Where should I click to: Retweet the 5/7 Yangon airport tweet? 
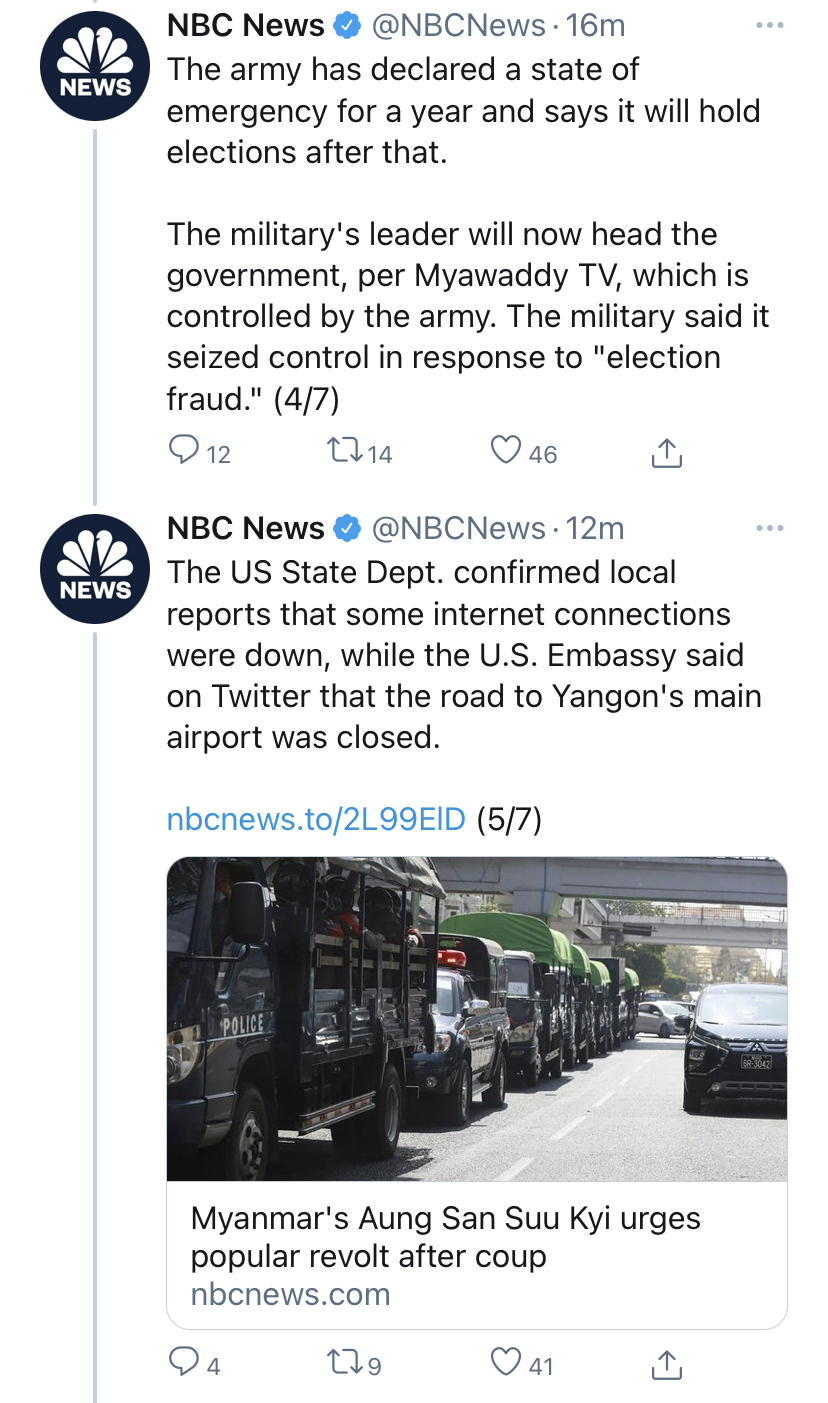point(346,1364)
